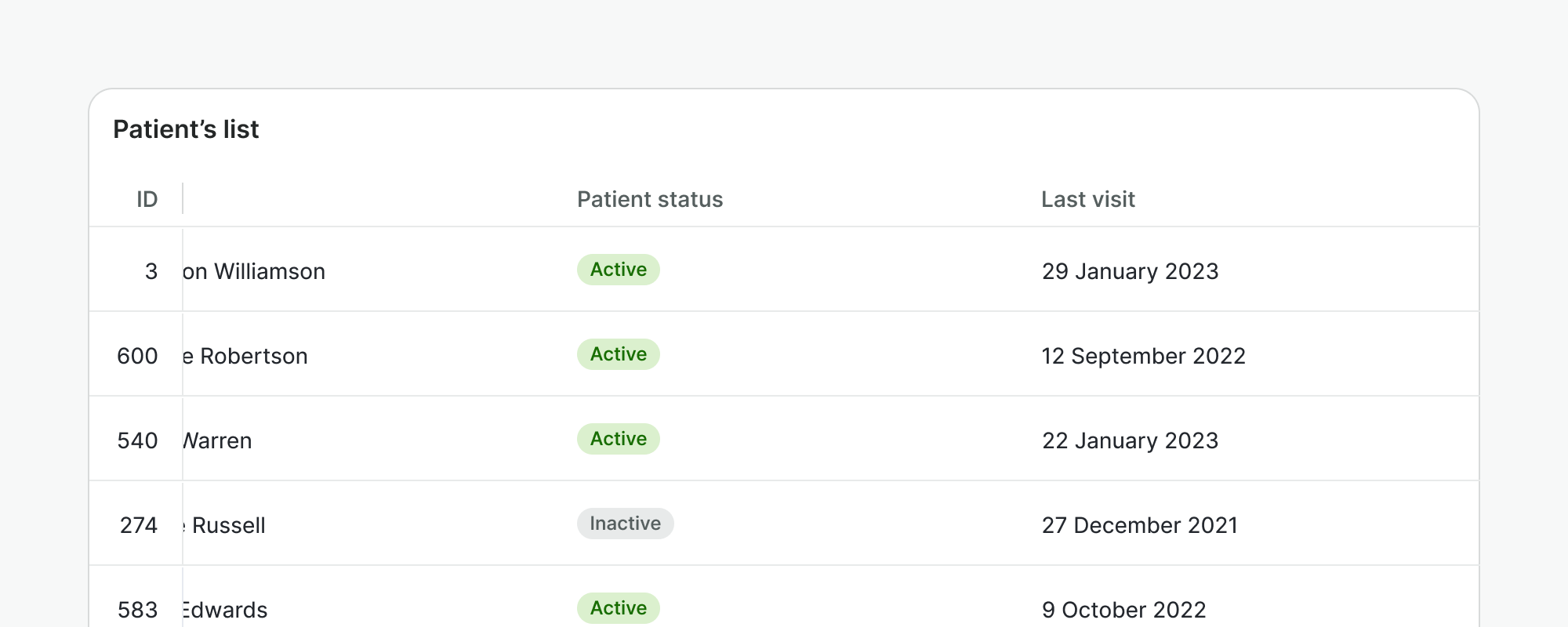Open patient Williamson's record

click(x=255, y=271)
